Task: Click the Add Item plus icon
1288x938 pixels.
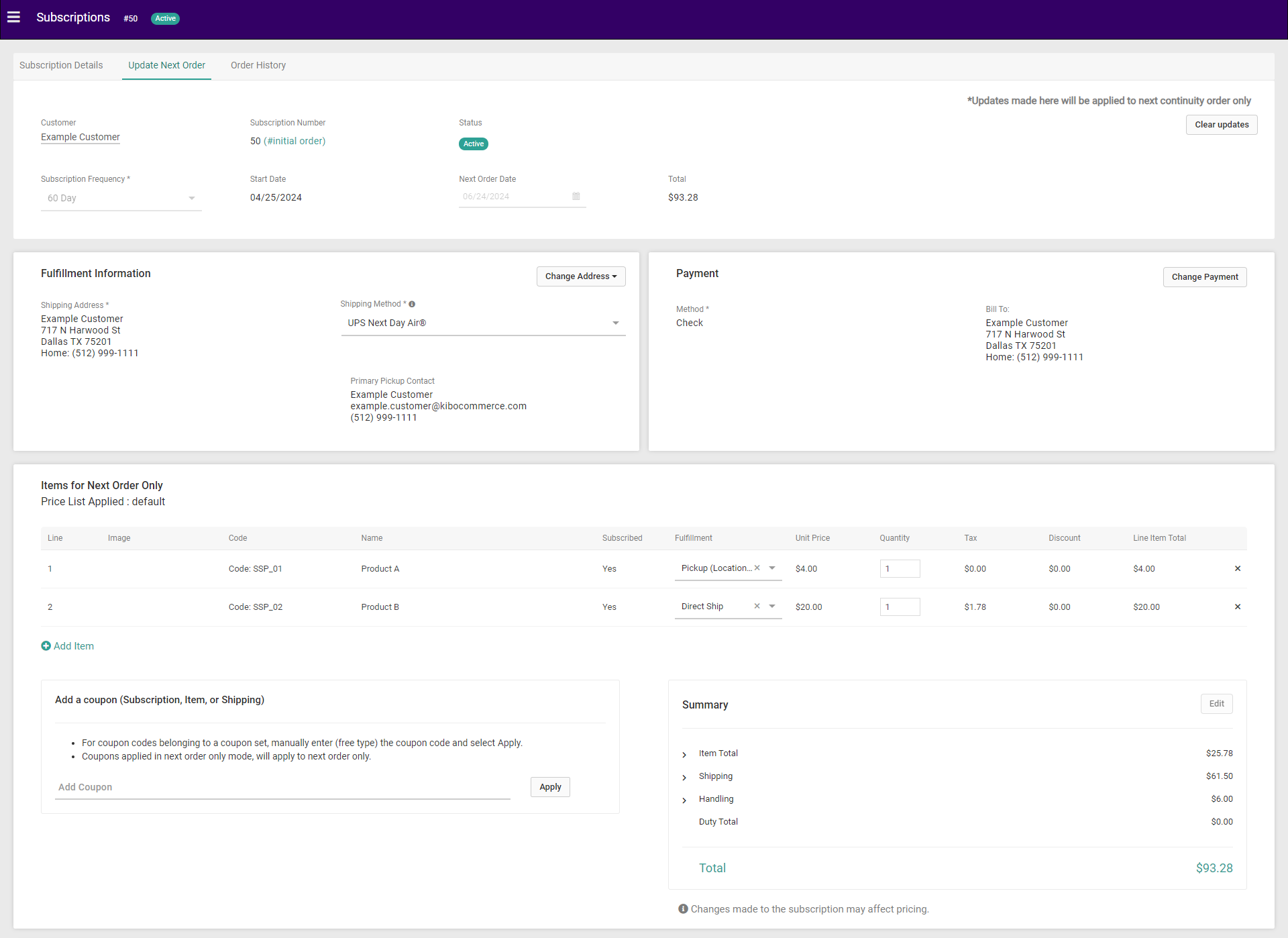Action: pyautogui.click(x=46, y=646)
